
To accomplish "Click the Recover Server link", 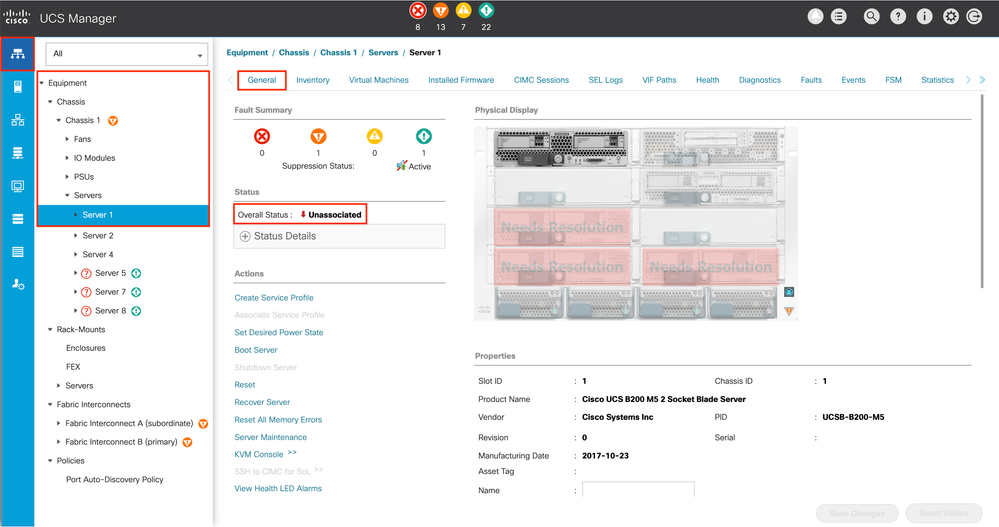I will point(262,402).
